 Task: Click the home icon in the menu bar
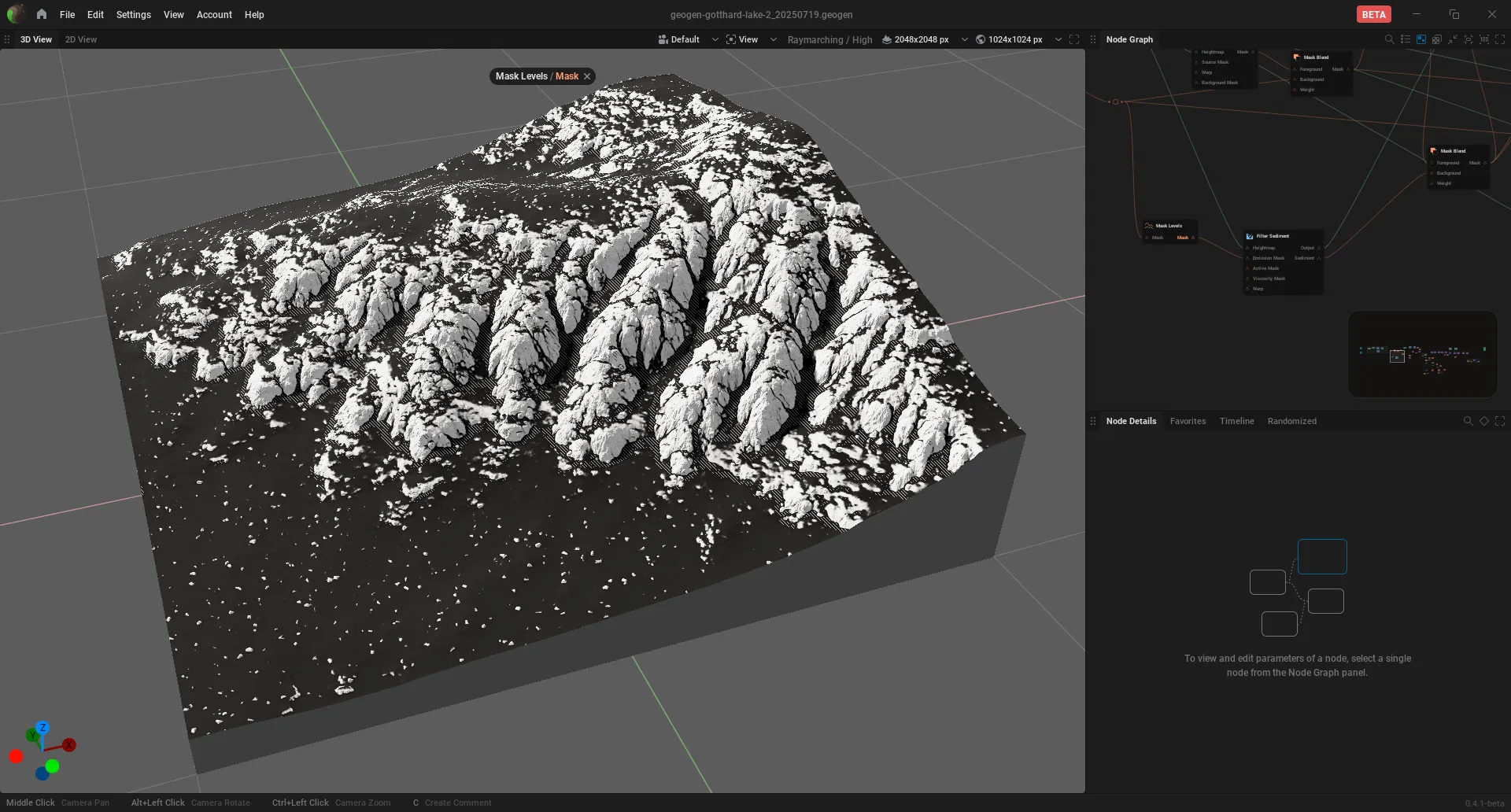[42, 14]
